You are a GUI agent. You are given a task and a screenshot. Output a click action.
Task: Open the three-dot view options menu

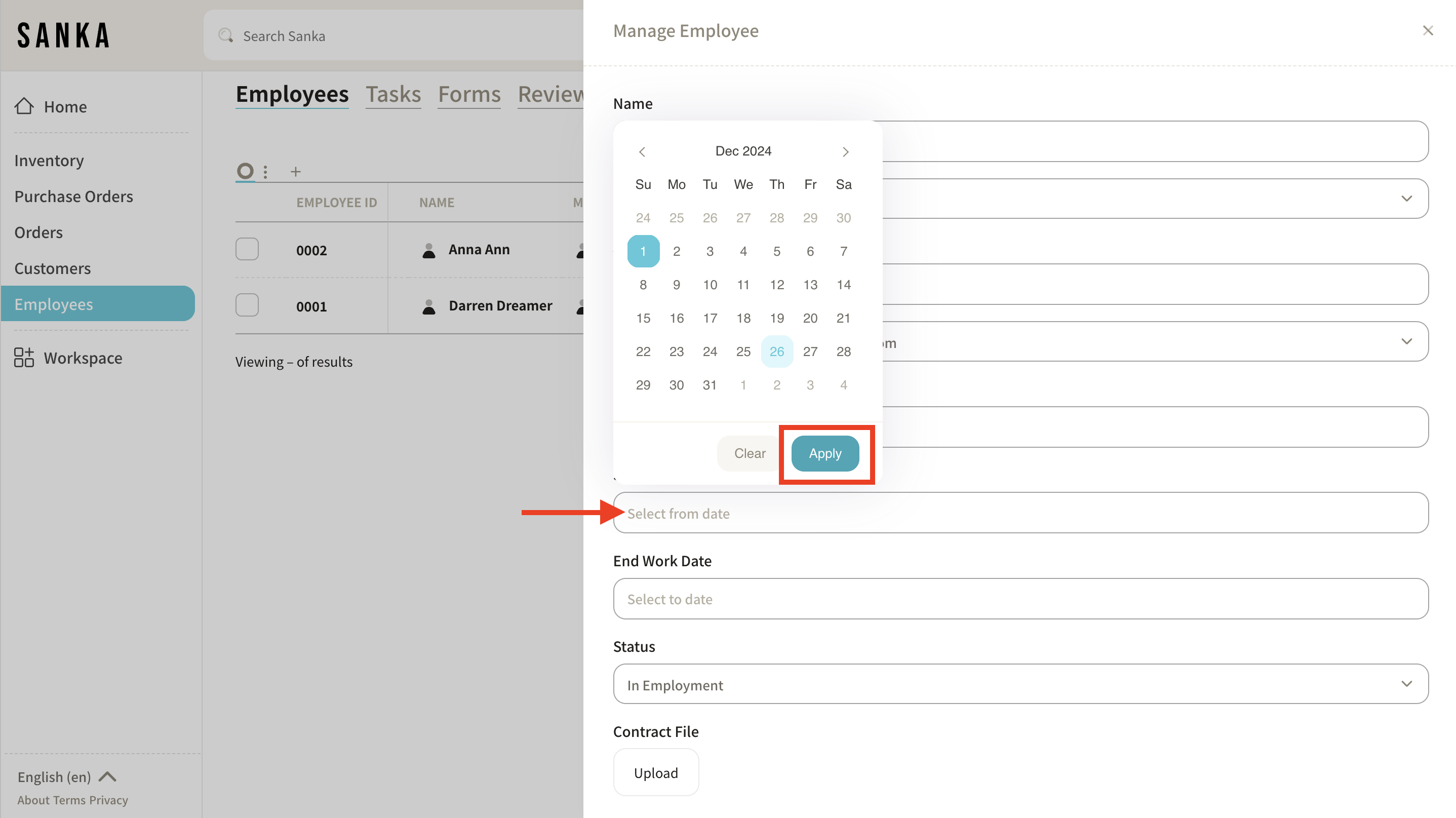pyautogui.click(x=265, y=171)
